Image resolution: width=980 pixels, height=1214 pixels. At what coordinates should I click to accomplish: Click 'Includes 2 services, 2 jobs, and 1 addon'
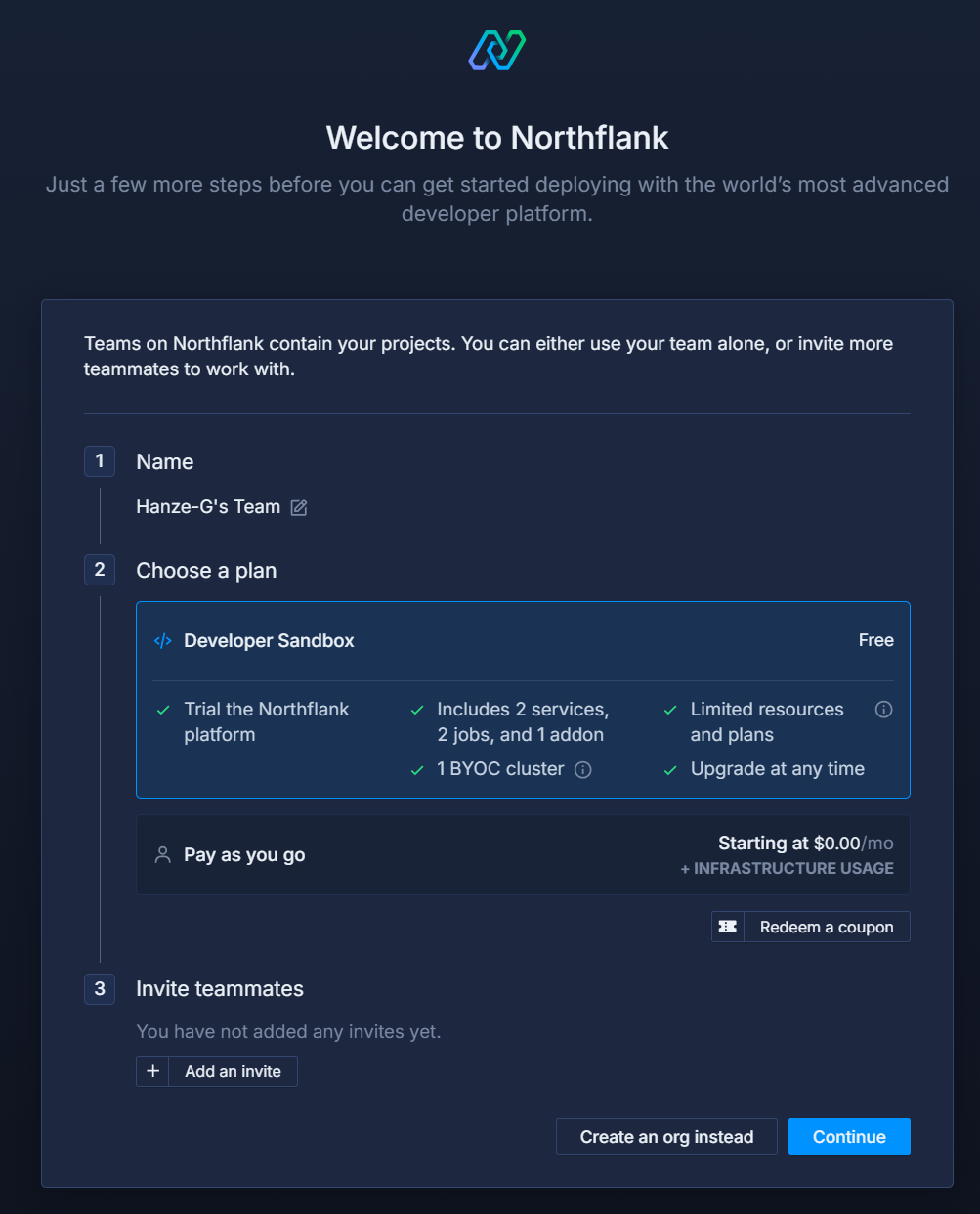coord(523,722)
